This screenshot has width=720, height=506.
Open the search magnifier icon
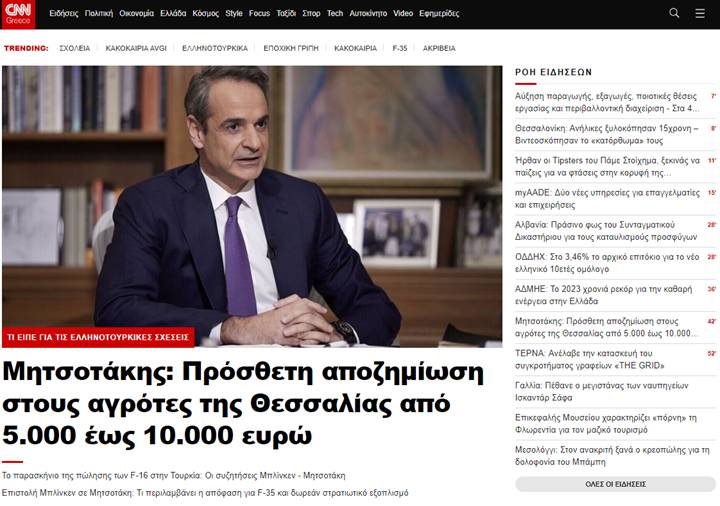coord(674,13)
